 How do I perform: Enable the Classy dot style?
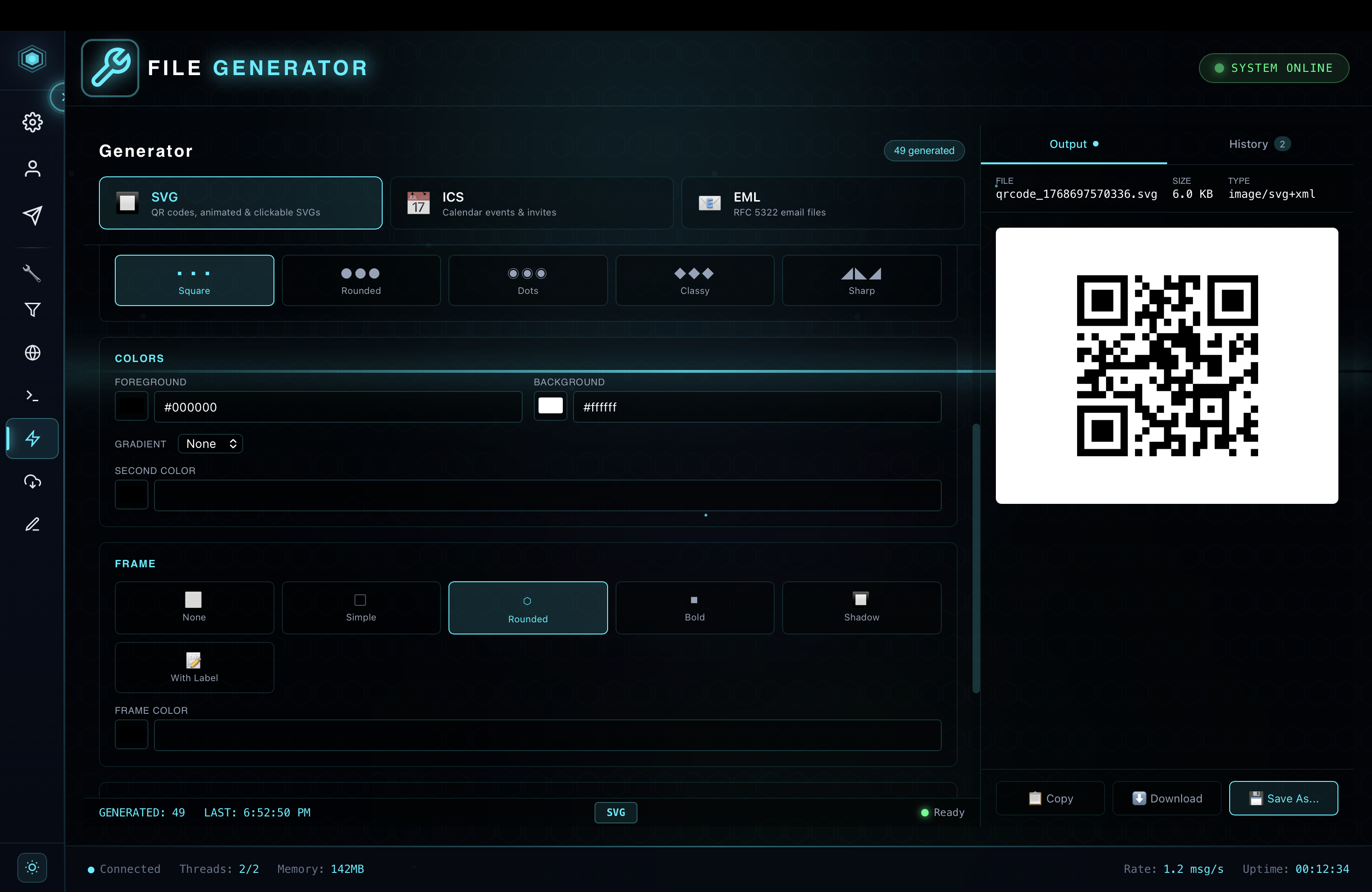pos(694,281)
